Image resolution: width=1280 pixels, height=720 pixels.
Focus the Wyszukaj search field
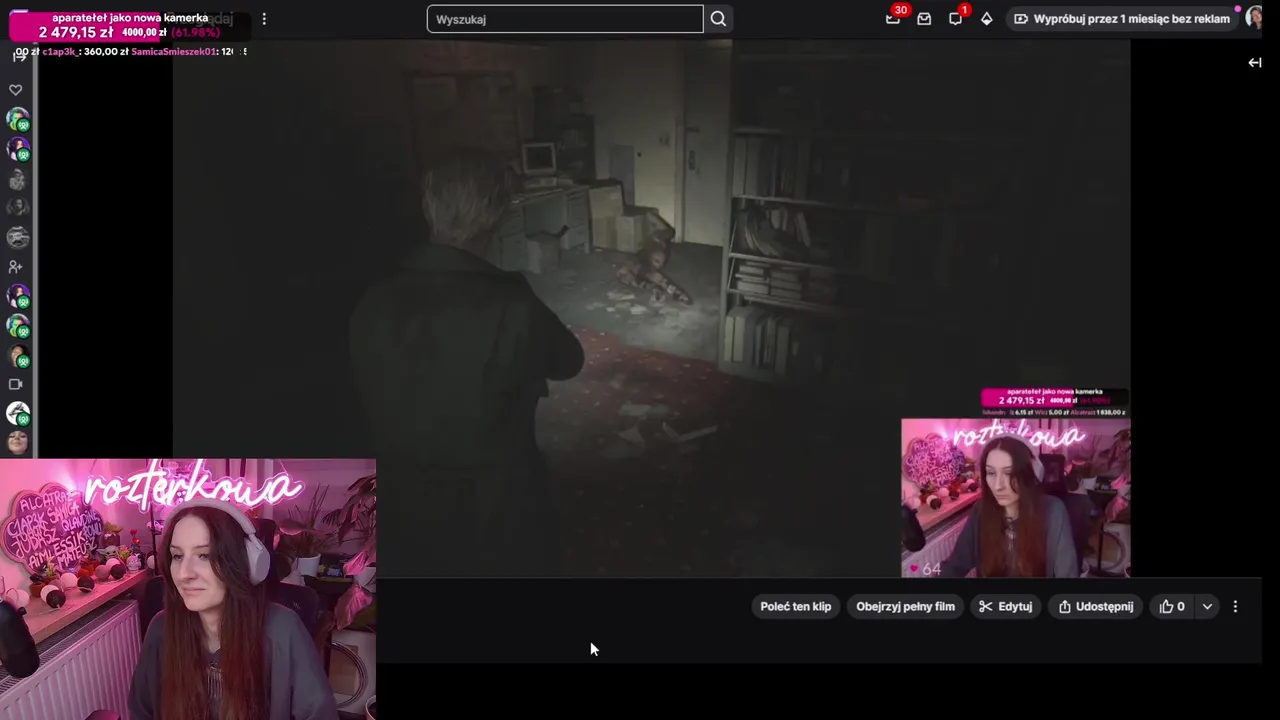pos(565,19)
